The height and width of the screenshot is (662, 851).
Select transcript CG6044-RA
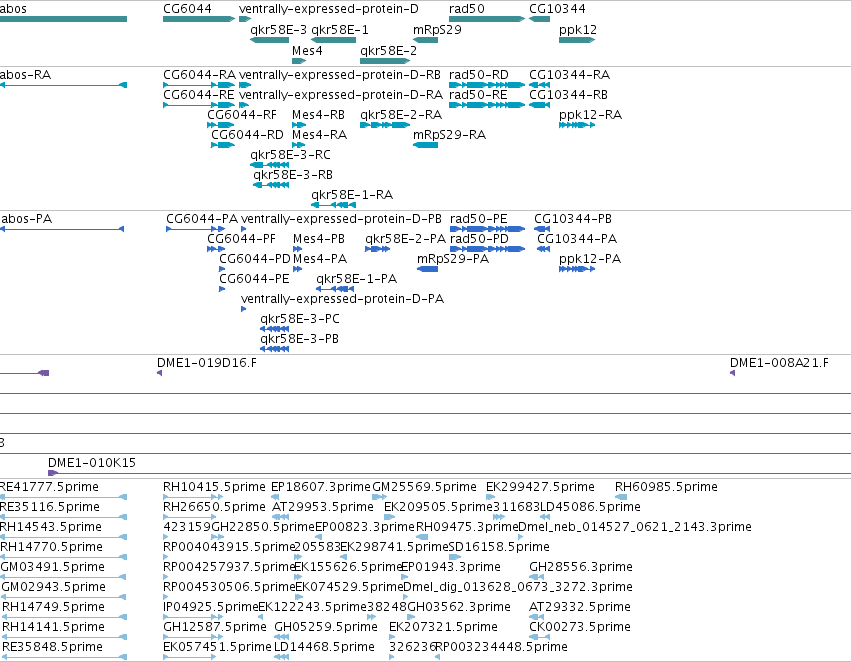tap(199, 85)
